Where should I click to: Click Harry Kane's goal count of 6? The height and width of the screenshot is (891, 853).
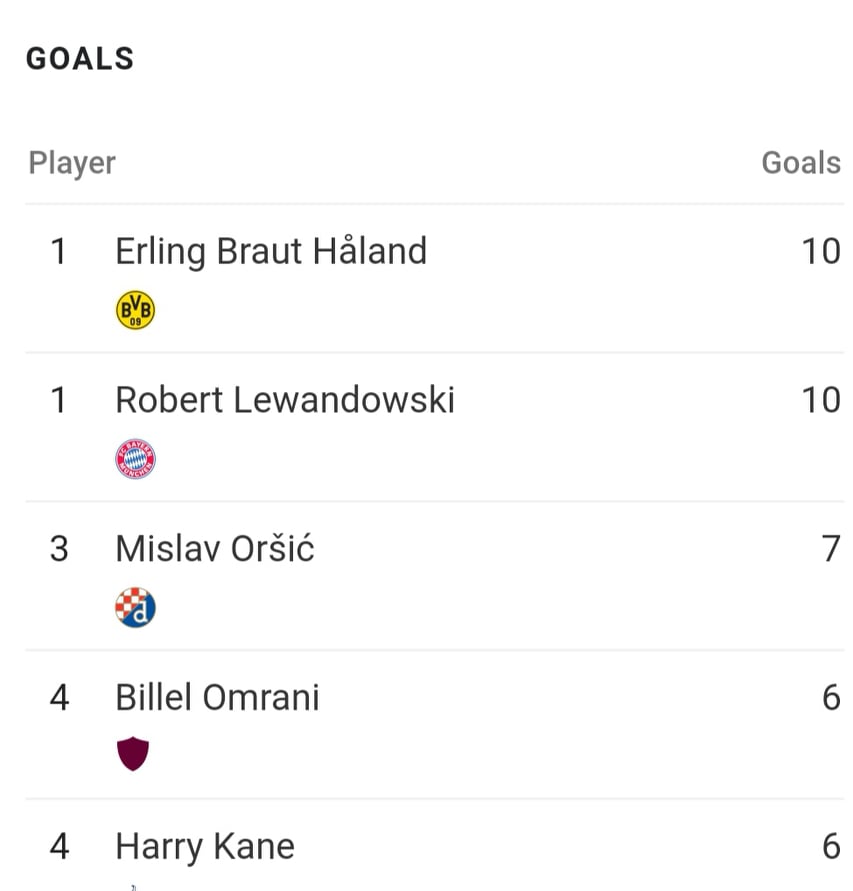pos(831,847)
